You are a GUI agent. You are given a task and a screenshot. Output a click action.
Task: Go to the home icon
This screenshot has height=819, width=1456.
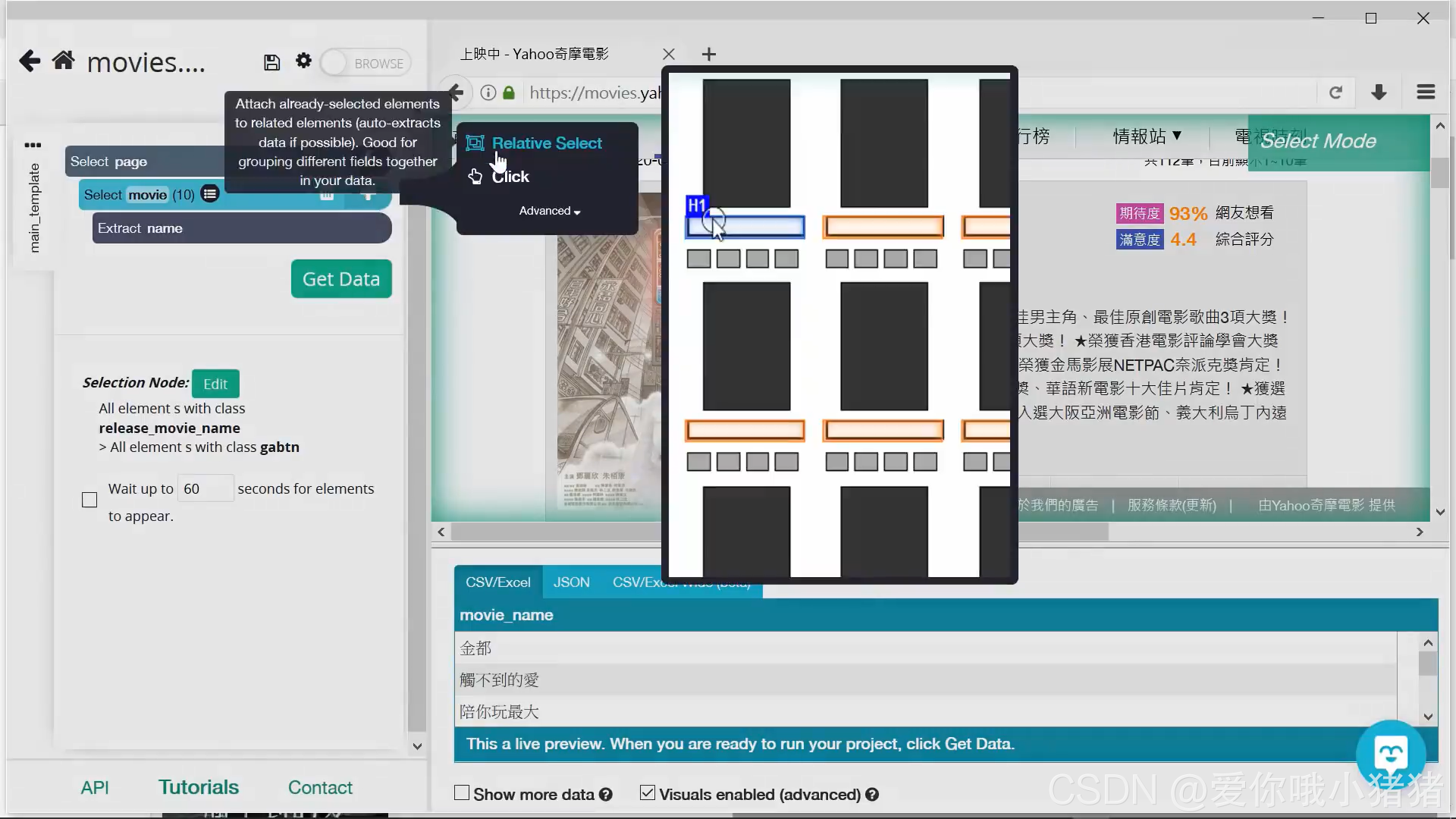point(64,61)
